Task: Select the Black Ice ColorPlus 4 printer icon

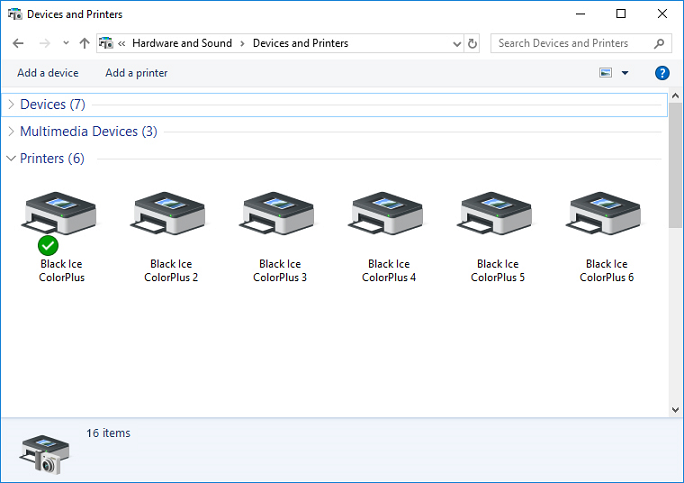Action: (x=386, y=212)
